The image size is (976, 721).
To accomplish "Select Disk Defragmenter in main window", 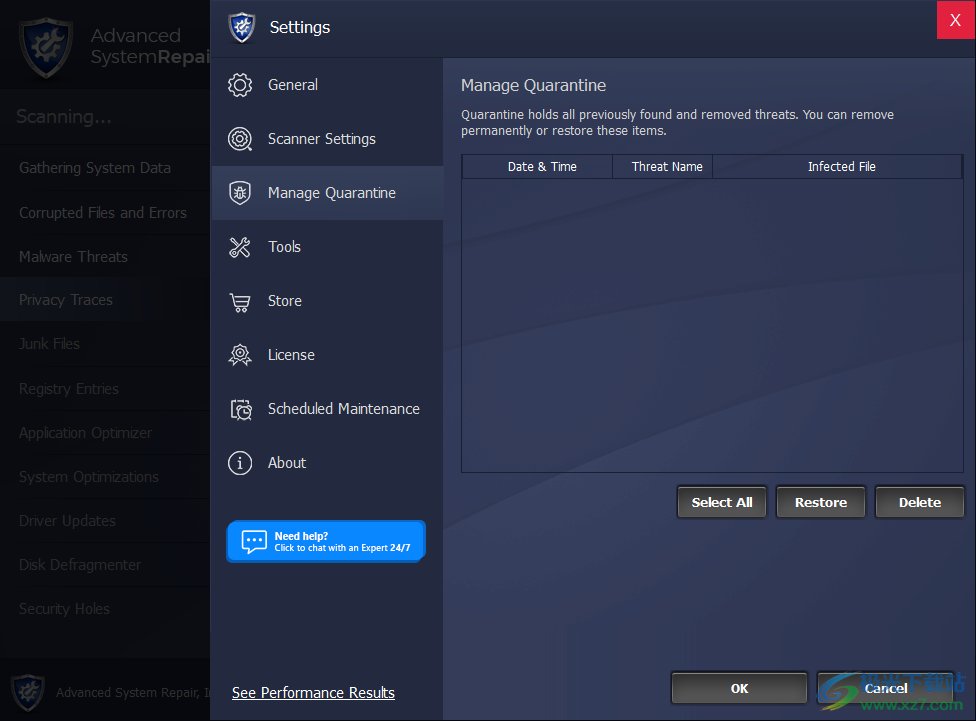I will pos(105,565).
